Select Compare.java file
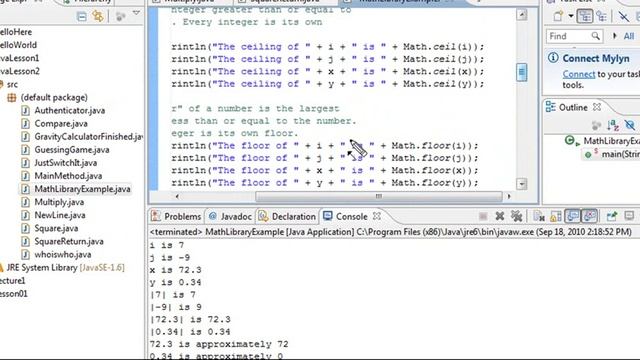 coord(61,123)
